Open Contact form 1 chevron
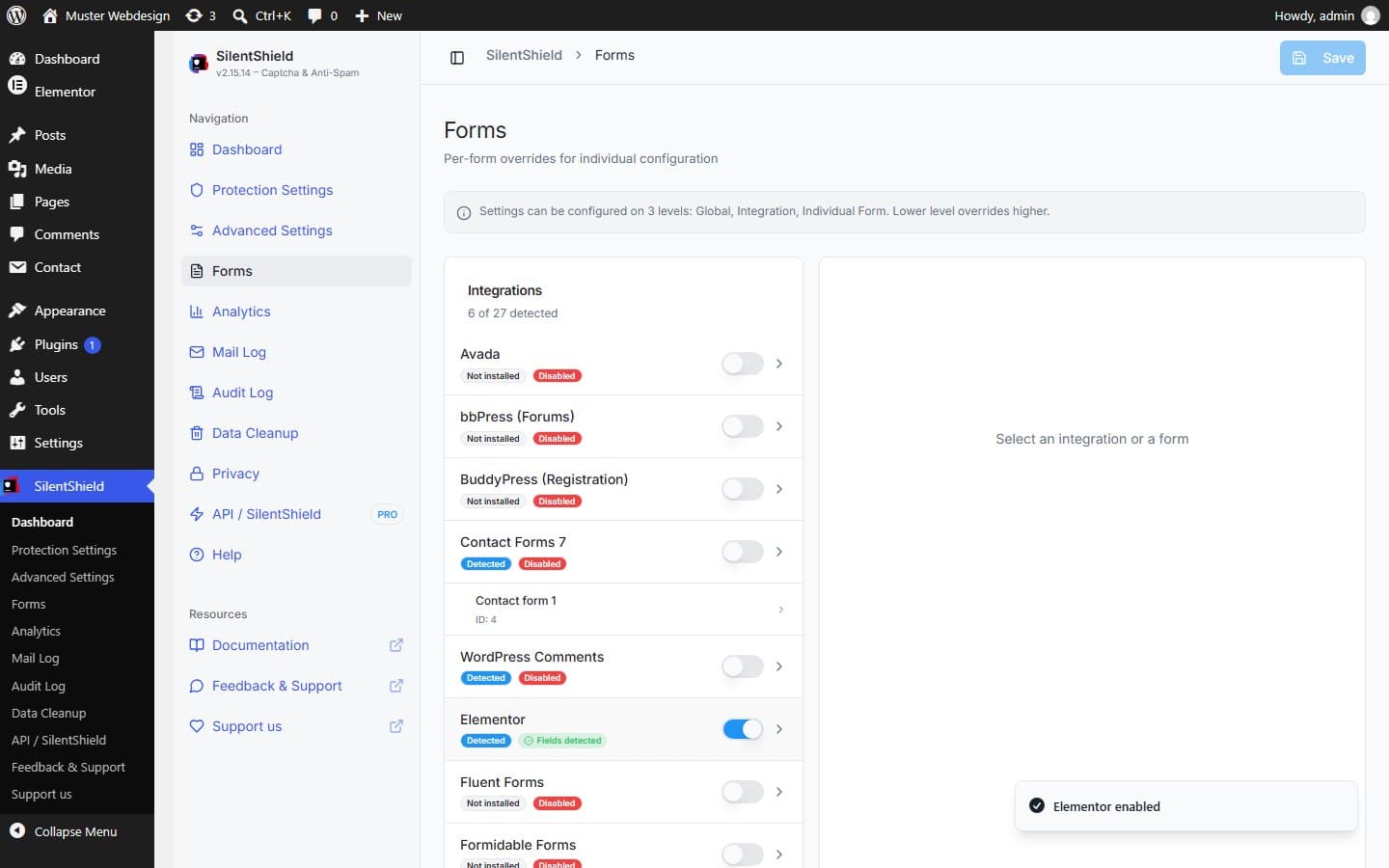Screen dimensions: 1389x868 pyautogui.click(x=780, y=610)
